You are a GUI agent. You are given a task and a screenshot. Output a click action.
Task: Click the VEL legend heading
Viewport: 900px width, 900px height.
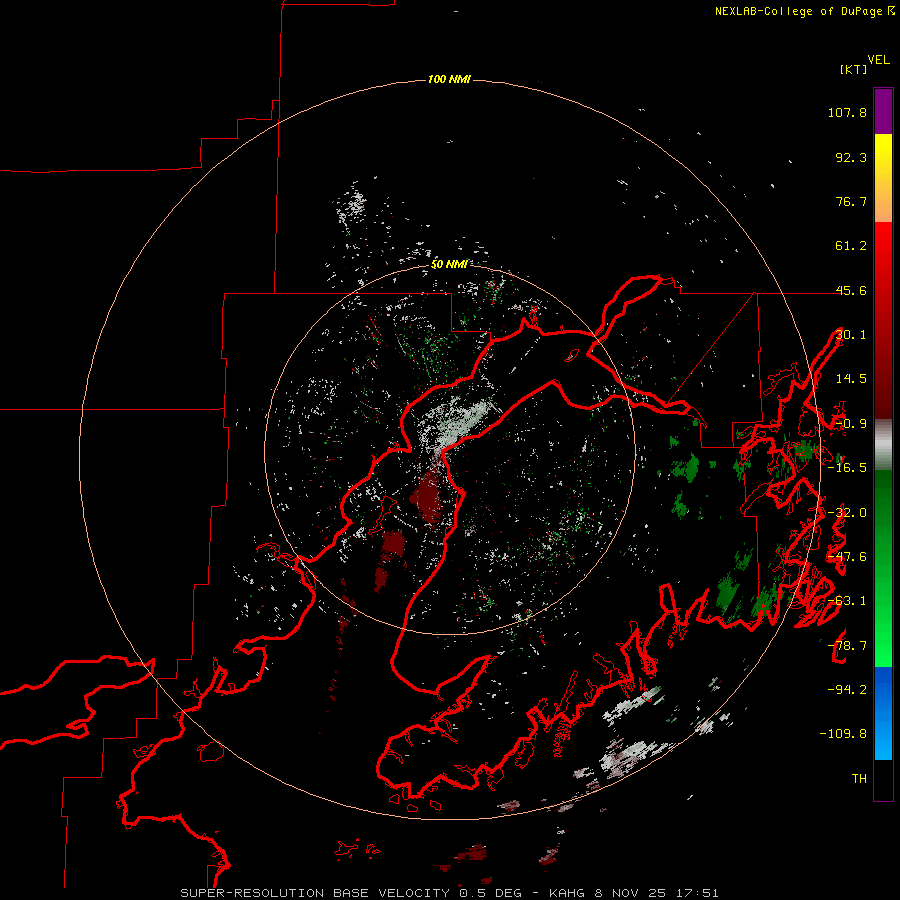tap(878, 60)
